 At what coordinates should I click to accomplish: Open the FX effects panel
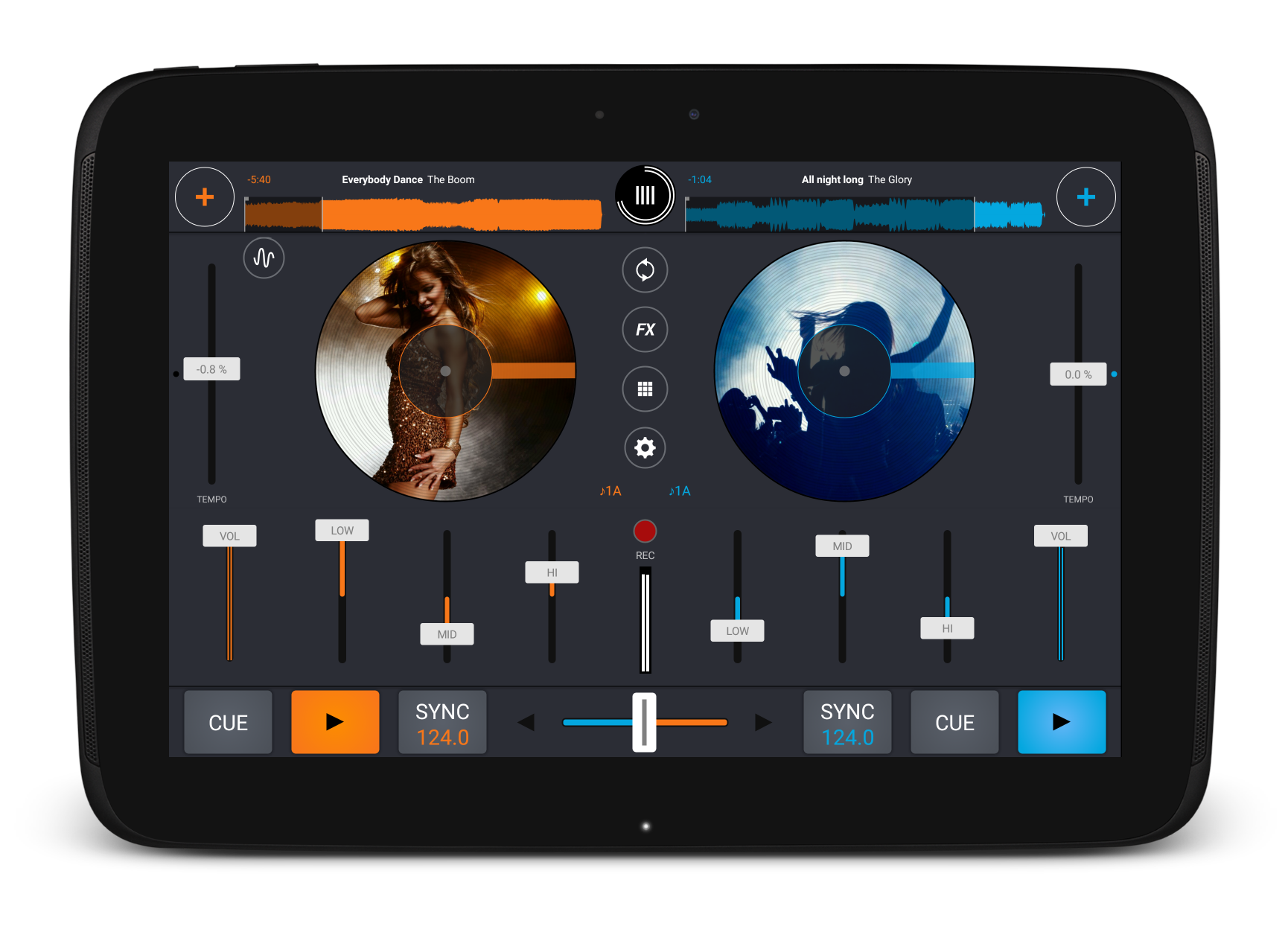pyautogui.click(x=645, y=329)
